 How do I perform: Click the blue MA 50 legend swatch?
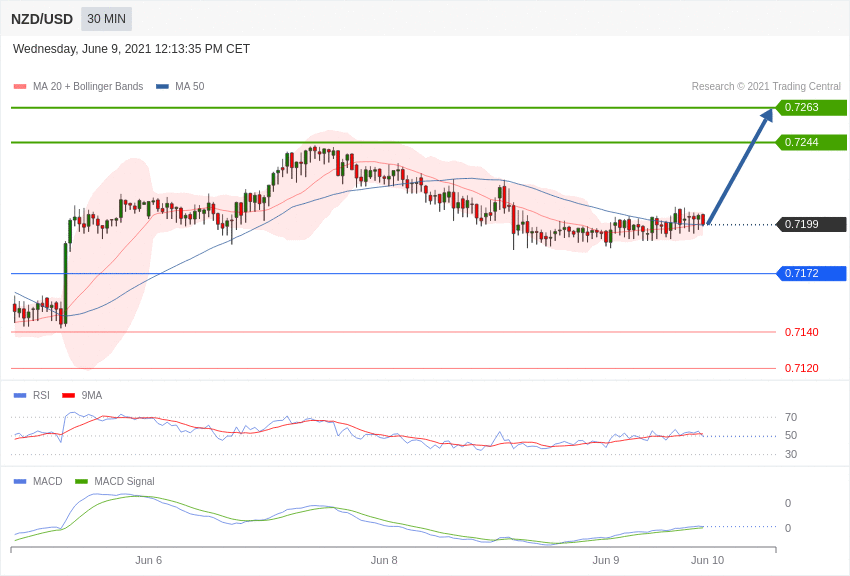(x=162, y=86)
